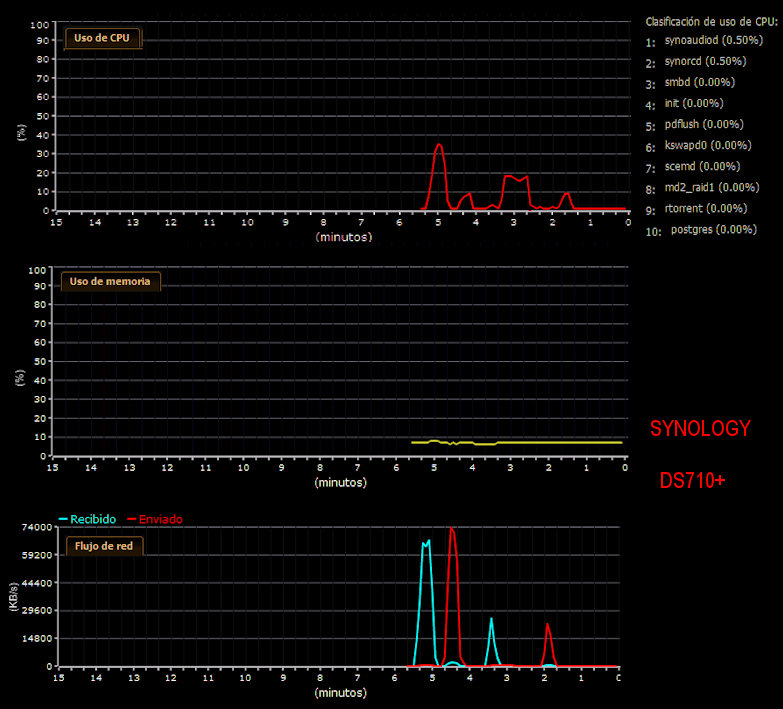Select 'synorcd (0.50%)' process entry
The height and width of the screenshot is (709, 783).
(705, 61)
